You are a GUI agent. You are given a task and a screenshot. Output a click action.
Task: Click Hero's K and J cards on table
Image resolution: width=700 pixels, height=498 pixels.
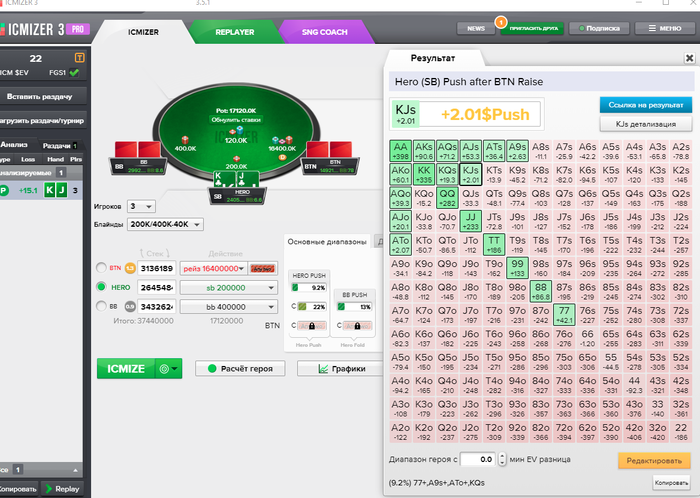coord(236,179)
